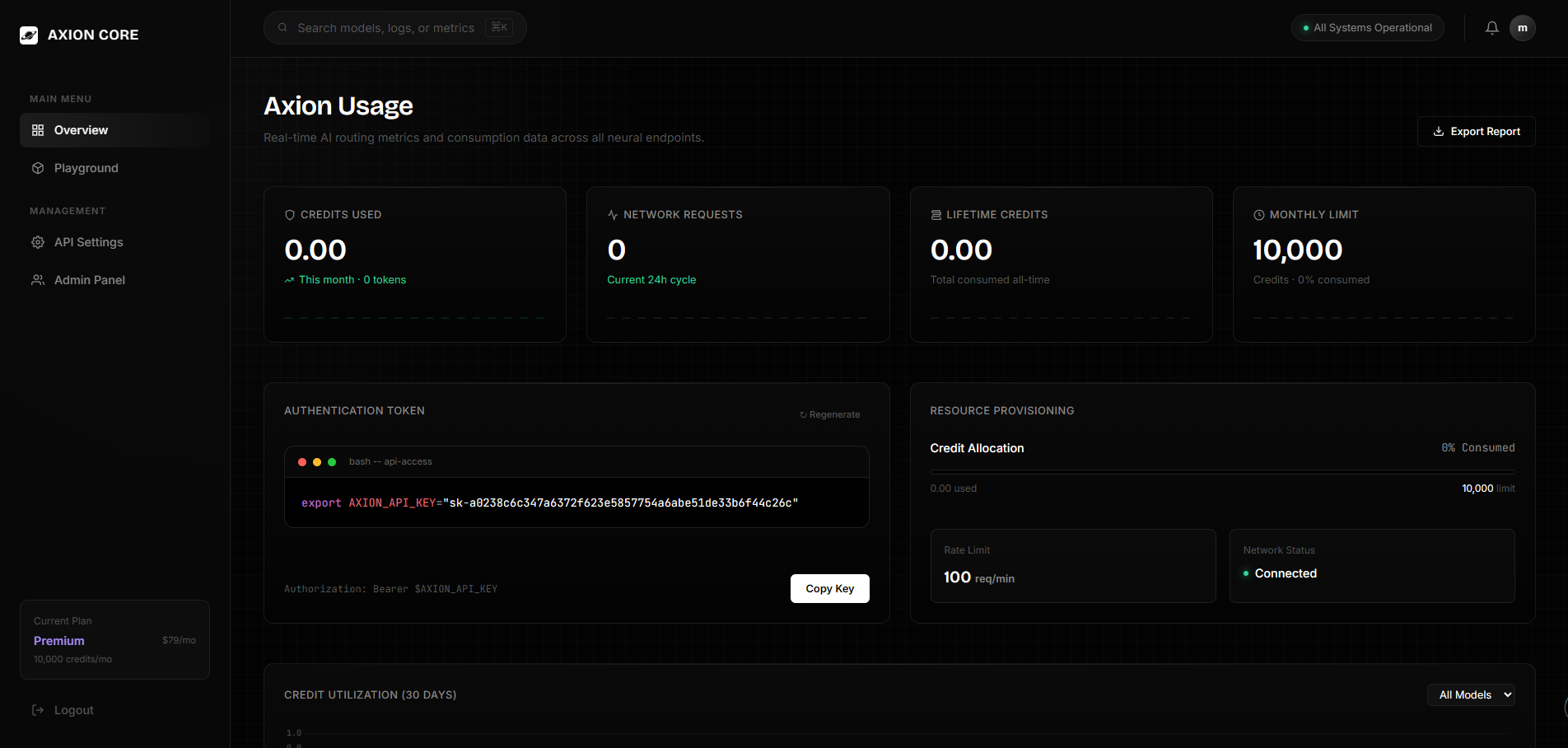This screenshot has height=748, width=1568.
Task: Click the Regenerate token icon
Action: (802, 414)
